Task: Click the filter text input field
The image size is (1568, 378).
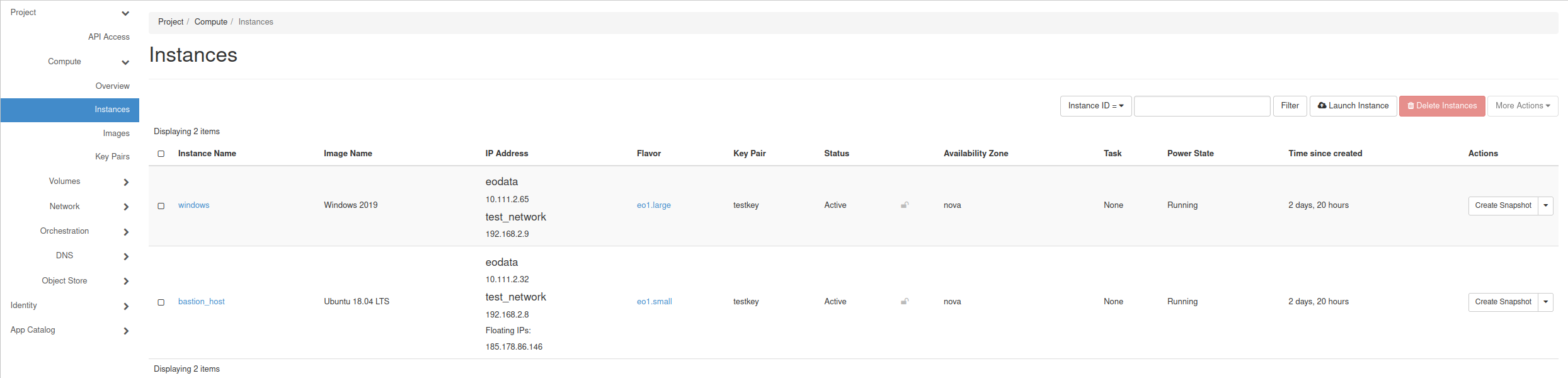Action: pyautogui.click(x=1201, y=106)
